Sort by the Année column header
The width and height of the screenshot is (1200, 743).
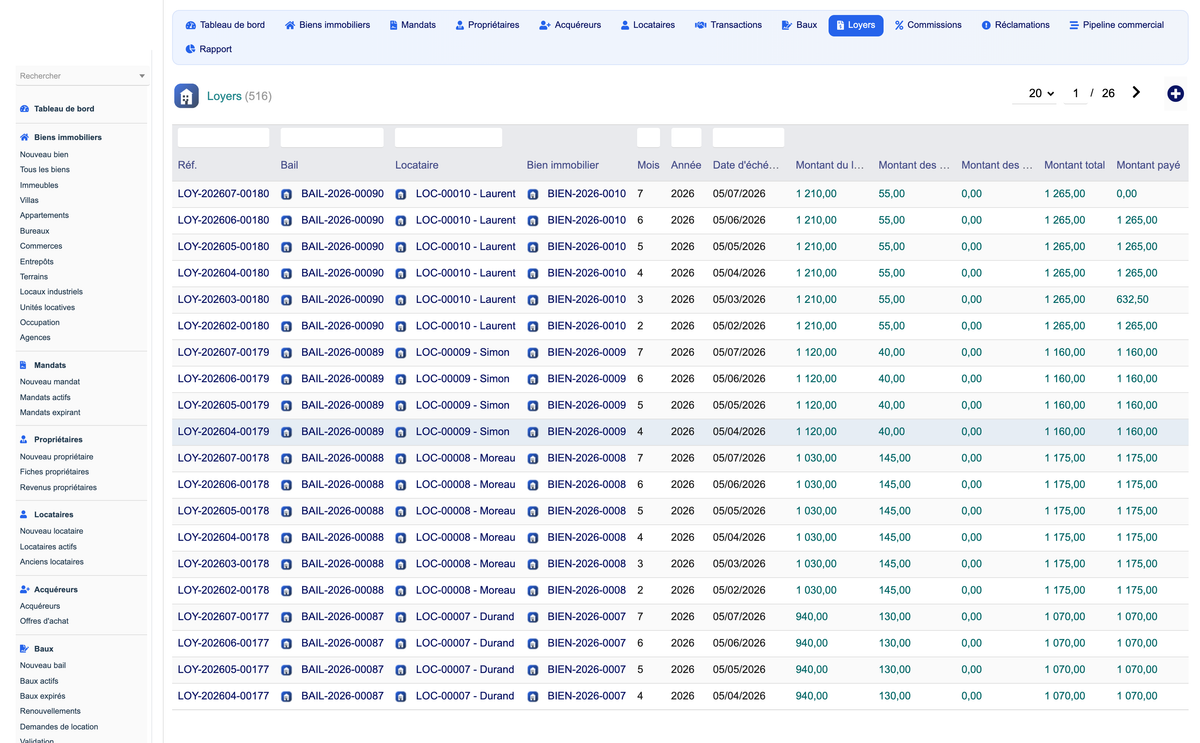686,165
